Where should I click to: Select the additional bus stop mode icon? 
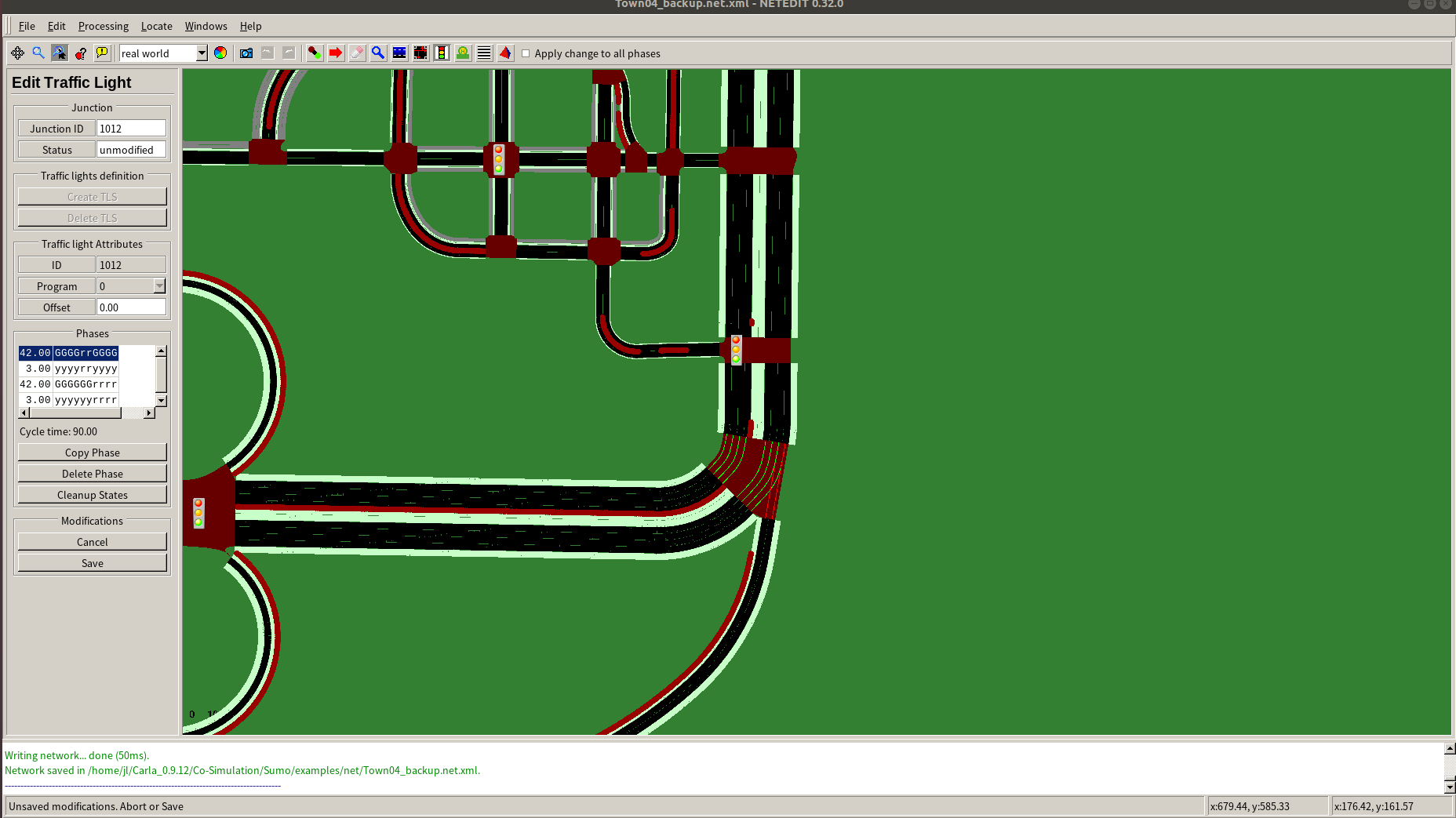click(x=463, y=53)
